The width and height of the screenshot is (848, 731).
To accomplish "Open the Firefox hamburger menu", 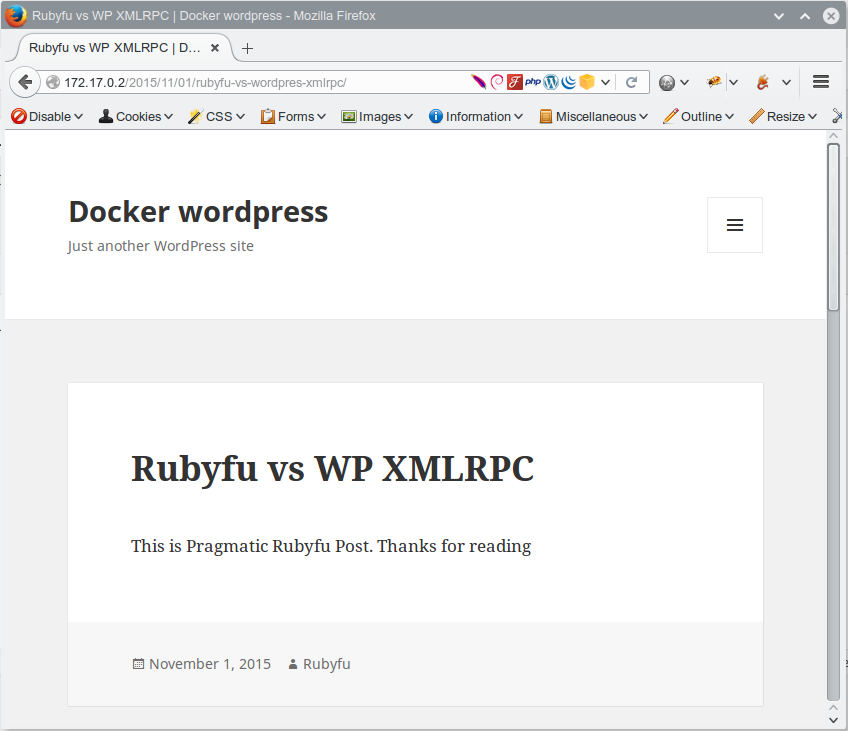I will coord(821,82).
